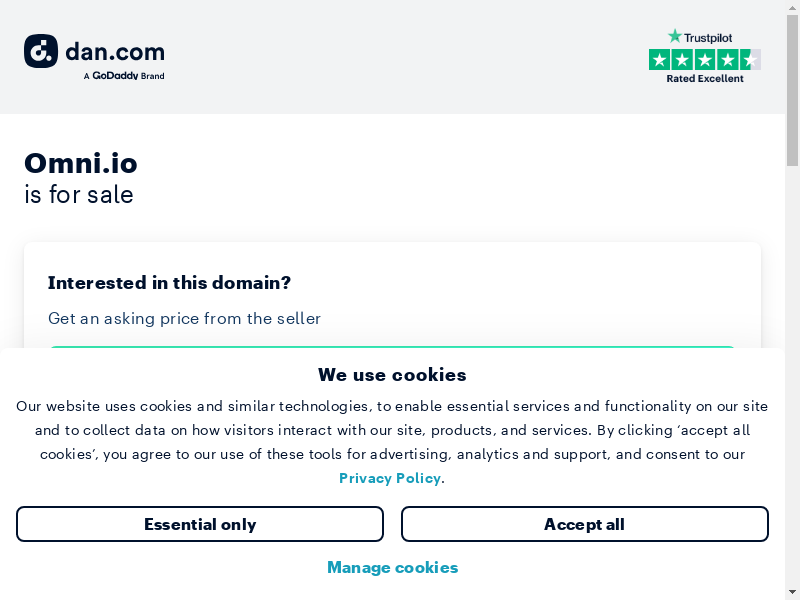Open the Privacy Policy link
Image resolution: width=800 pixels, height=600 pixels.
(x=390, y=478)
